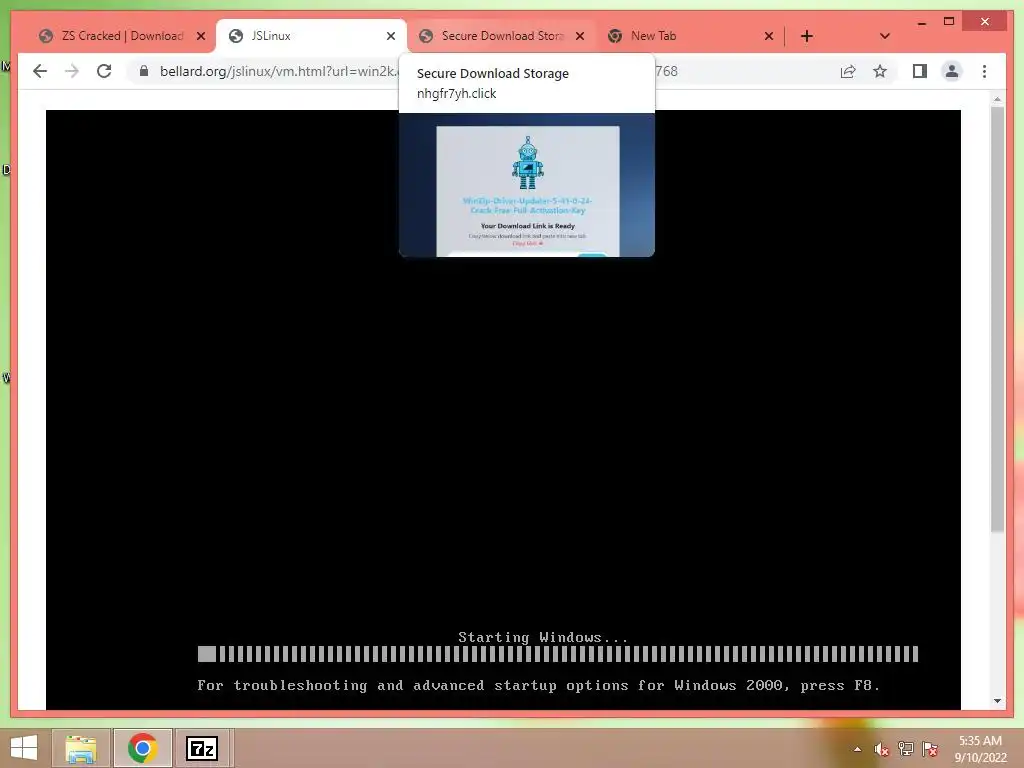Open the Action Center flag icon

click(930, 749)
